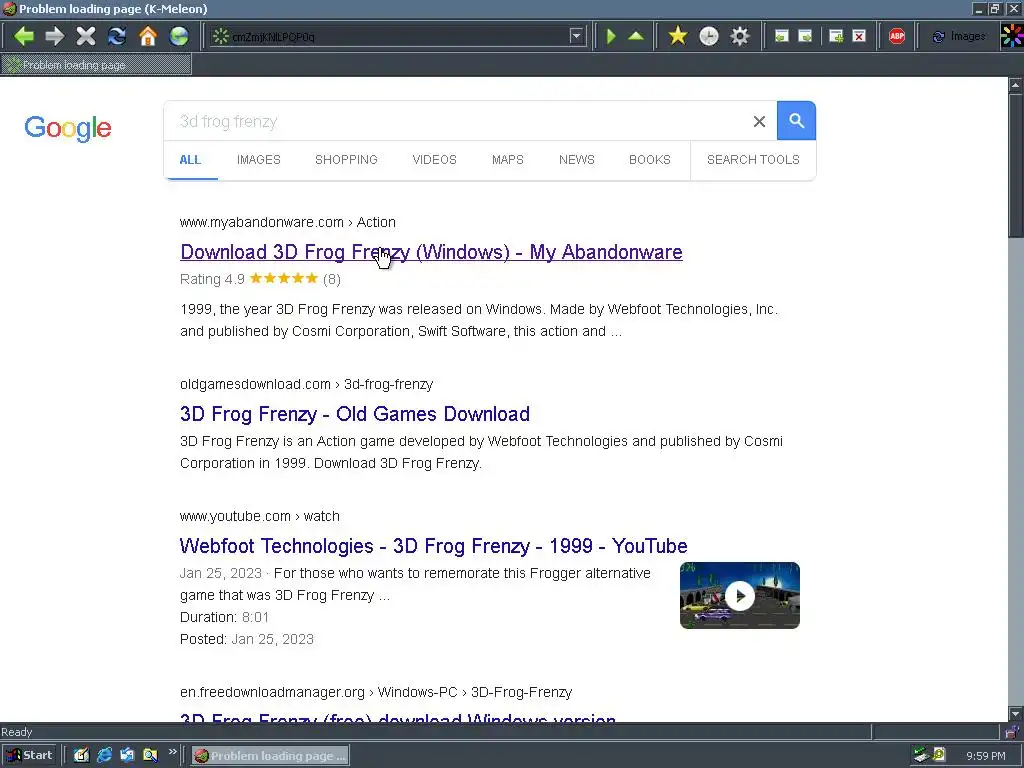Click the gray Forward arrow
The height and width of the screenshot is (768, 1024).
point(55,36)
